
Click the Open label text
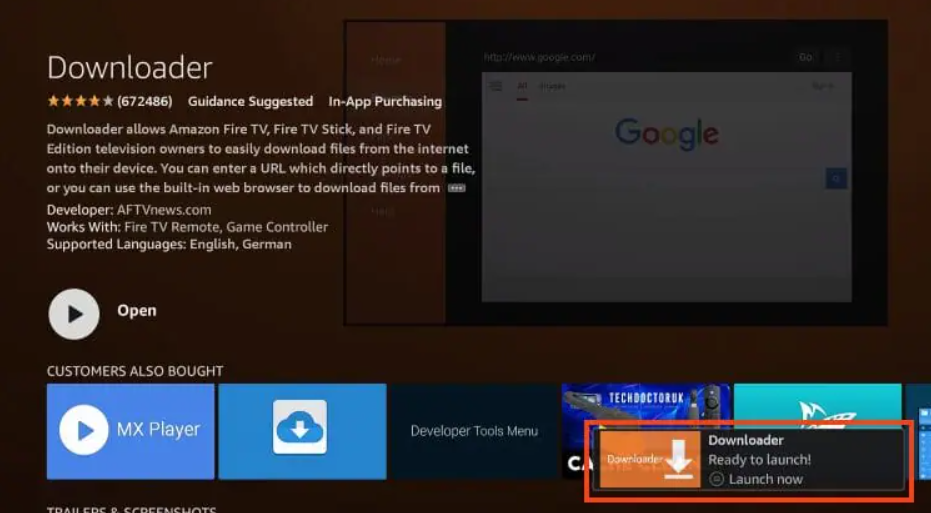[x=136, y=311]
